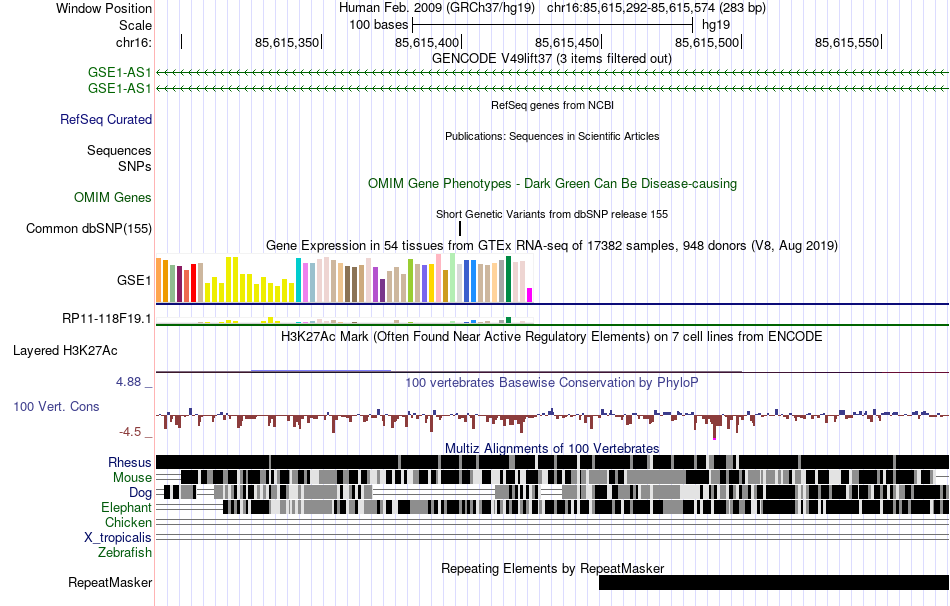Screen dimensions: 950x606
Task: Open the RefSeq Curated track label
Action: click(x=106, y=119)
